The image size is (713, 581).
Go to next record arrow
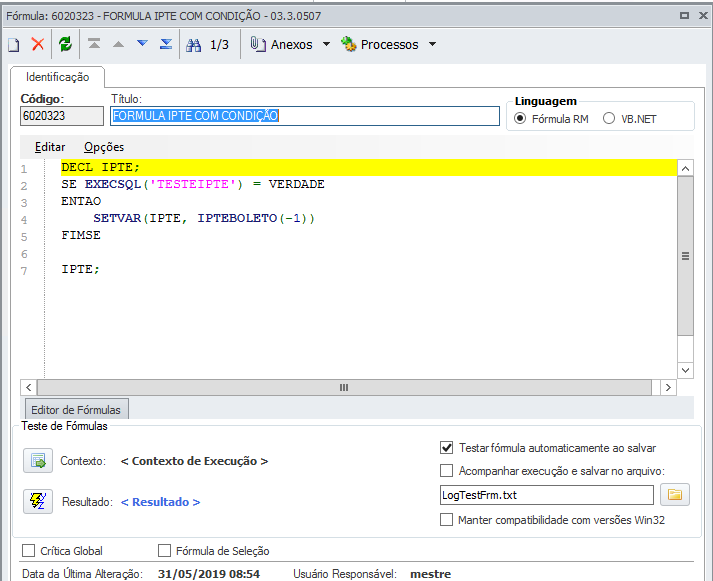(142, 43)
